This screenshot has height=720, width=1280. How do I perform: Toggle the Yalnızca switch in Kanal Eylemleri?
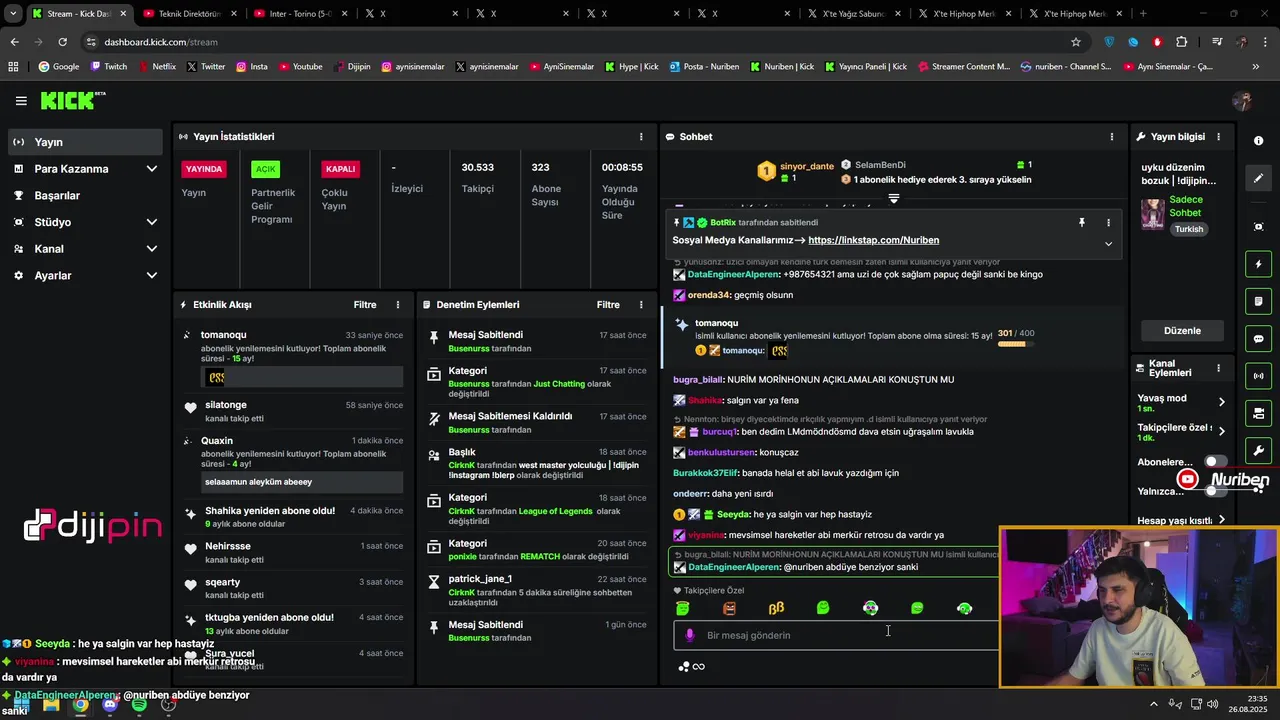1216,491
